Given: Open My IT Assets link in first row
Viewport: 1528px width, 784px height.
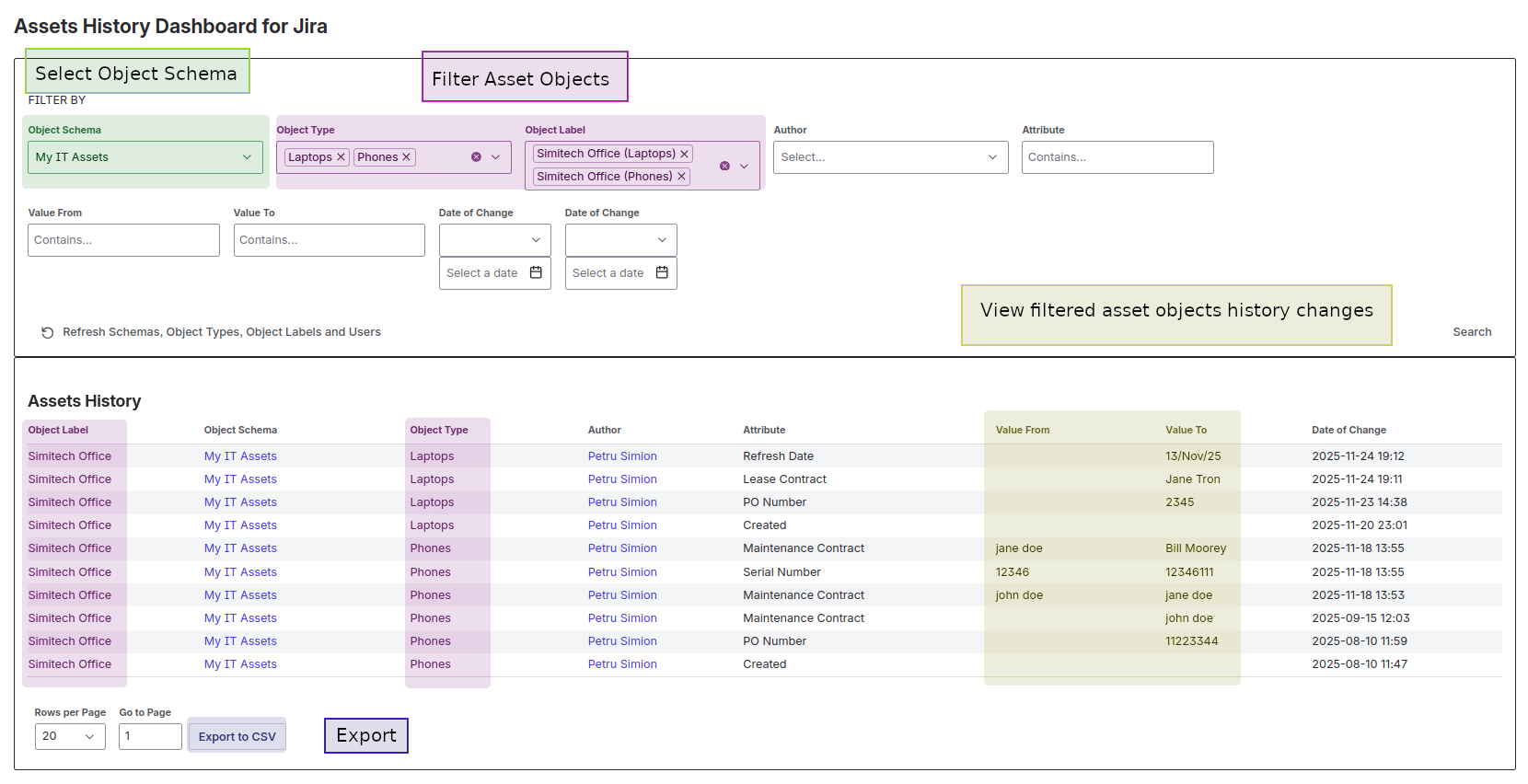Looking at the screenshot, I should (x=240, y=456).
